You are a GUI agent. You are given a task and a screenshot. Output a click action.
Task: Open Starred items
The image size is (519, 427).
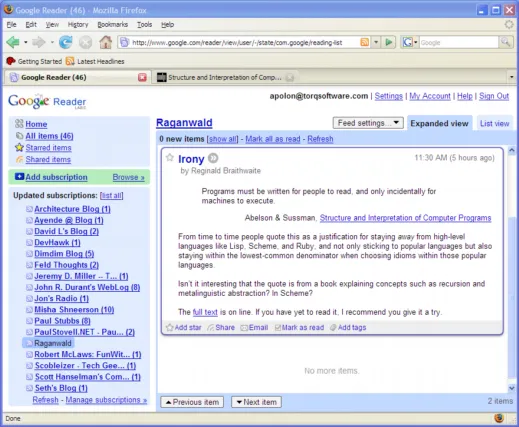(48, 148)
